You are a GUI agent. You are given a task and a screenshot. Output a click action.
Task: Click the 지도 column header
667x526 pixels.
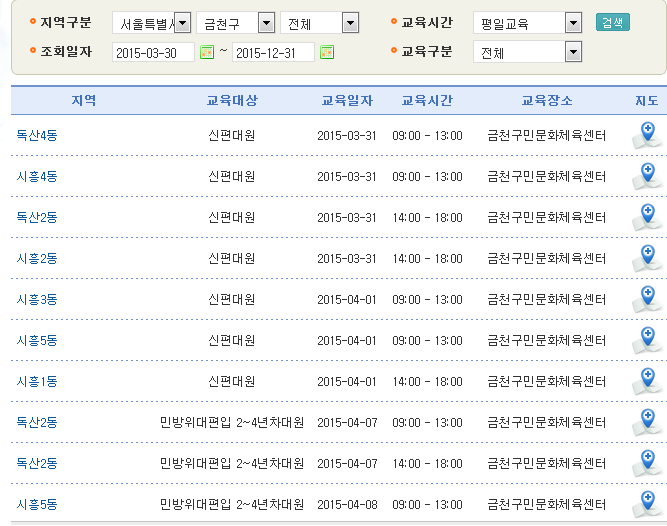647,100
